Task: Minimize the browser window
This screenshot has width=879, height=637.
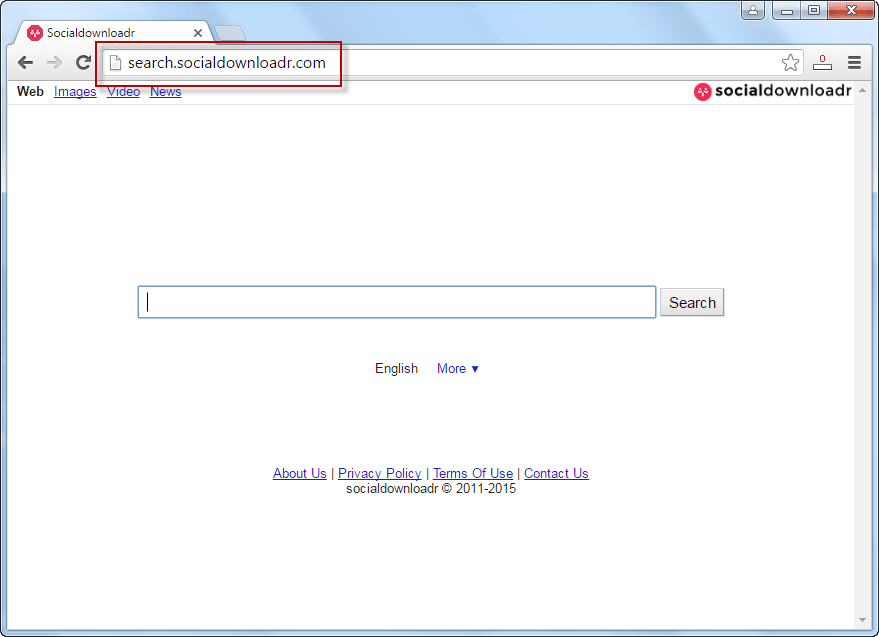Action: (786, 10)
